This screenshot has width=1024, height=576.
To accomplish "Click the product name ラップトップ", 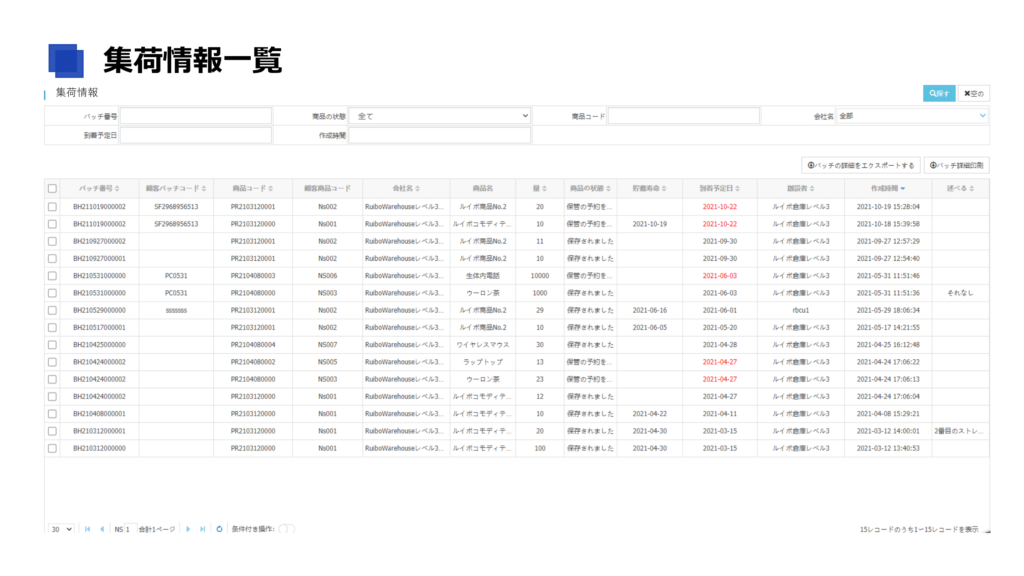I will (483, 362).
